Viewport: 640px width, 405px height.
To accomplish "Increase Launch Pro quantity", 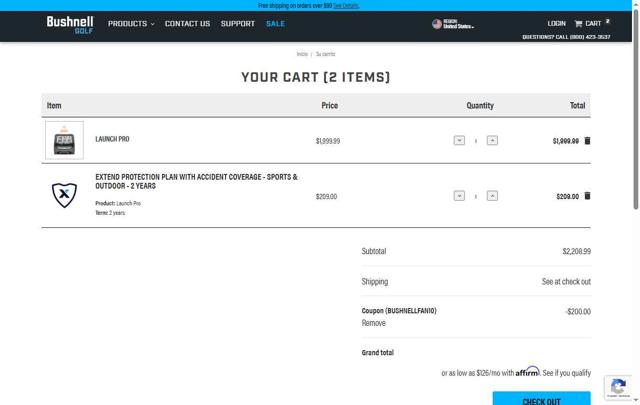I will (x=492, y=140).
